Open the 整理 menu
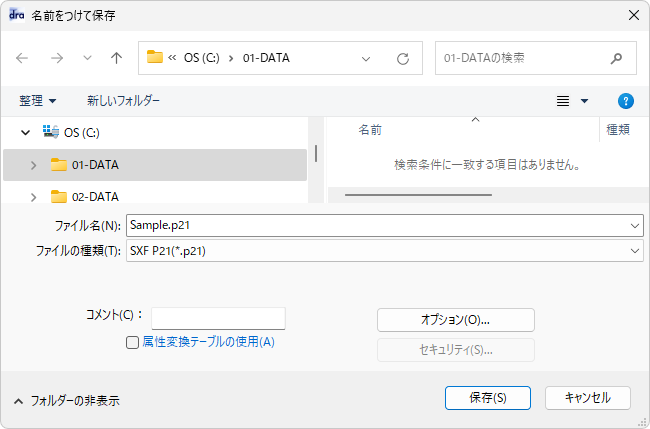The width and height of the screenshot is (650, 429). point(37,101)
